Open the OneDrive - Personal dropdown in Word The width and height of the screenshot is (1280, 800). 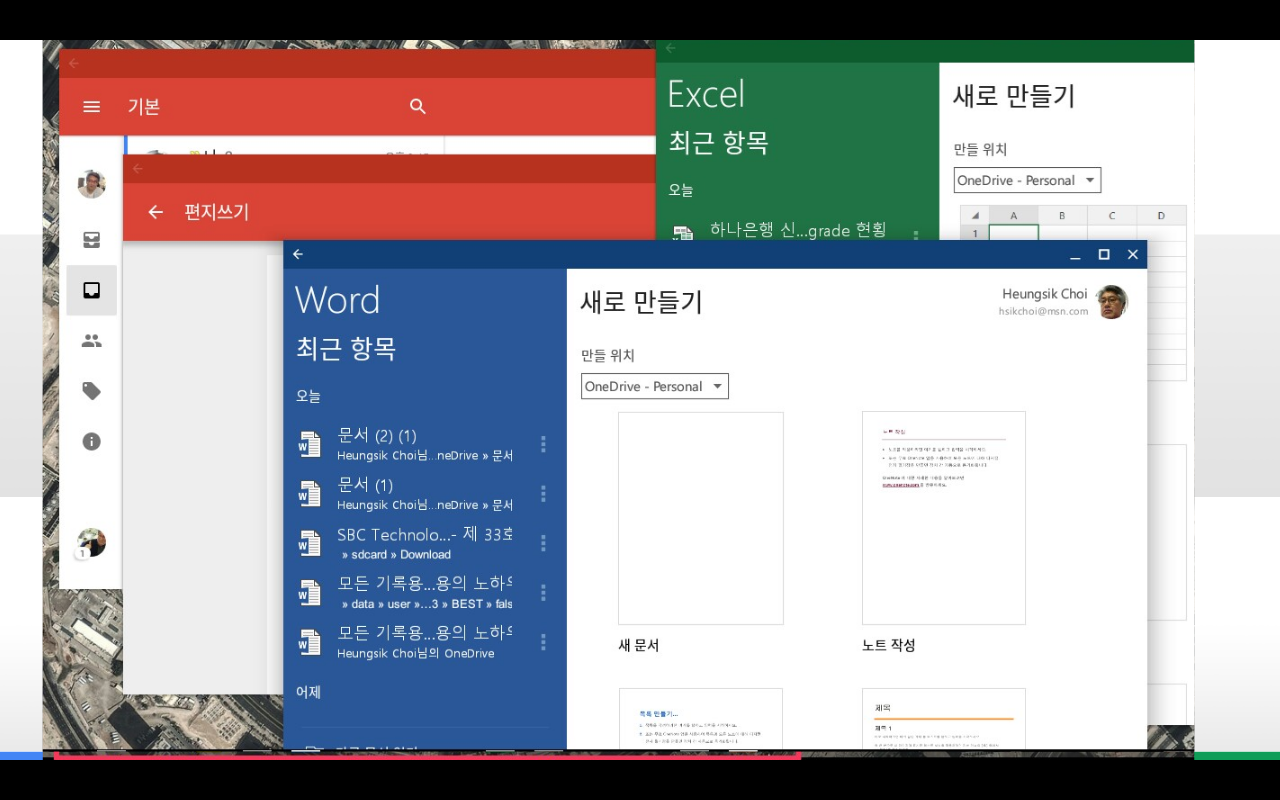[x=655, y=386]
